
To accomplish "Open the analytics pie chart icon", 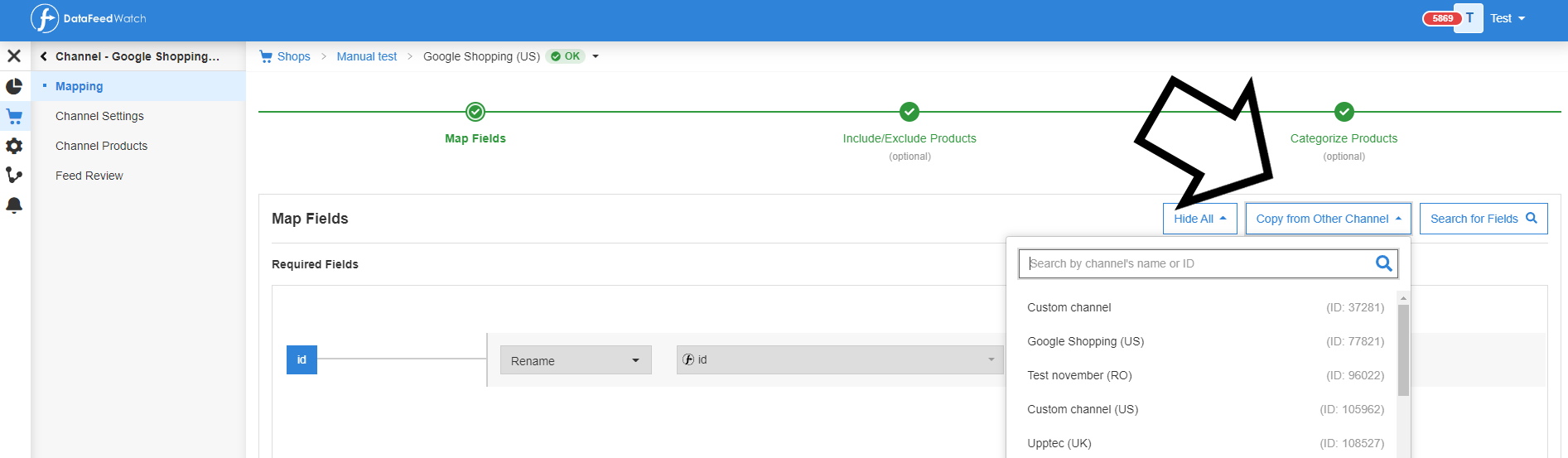I will (x=14, y=86).
